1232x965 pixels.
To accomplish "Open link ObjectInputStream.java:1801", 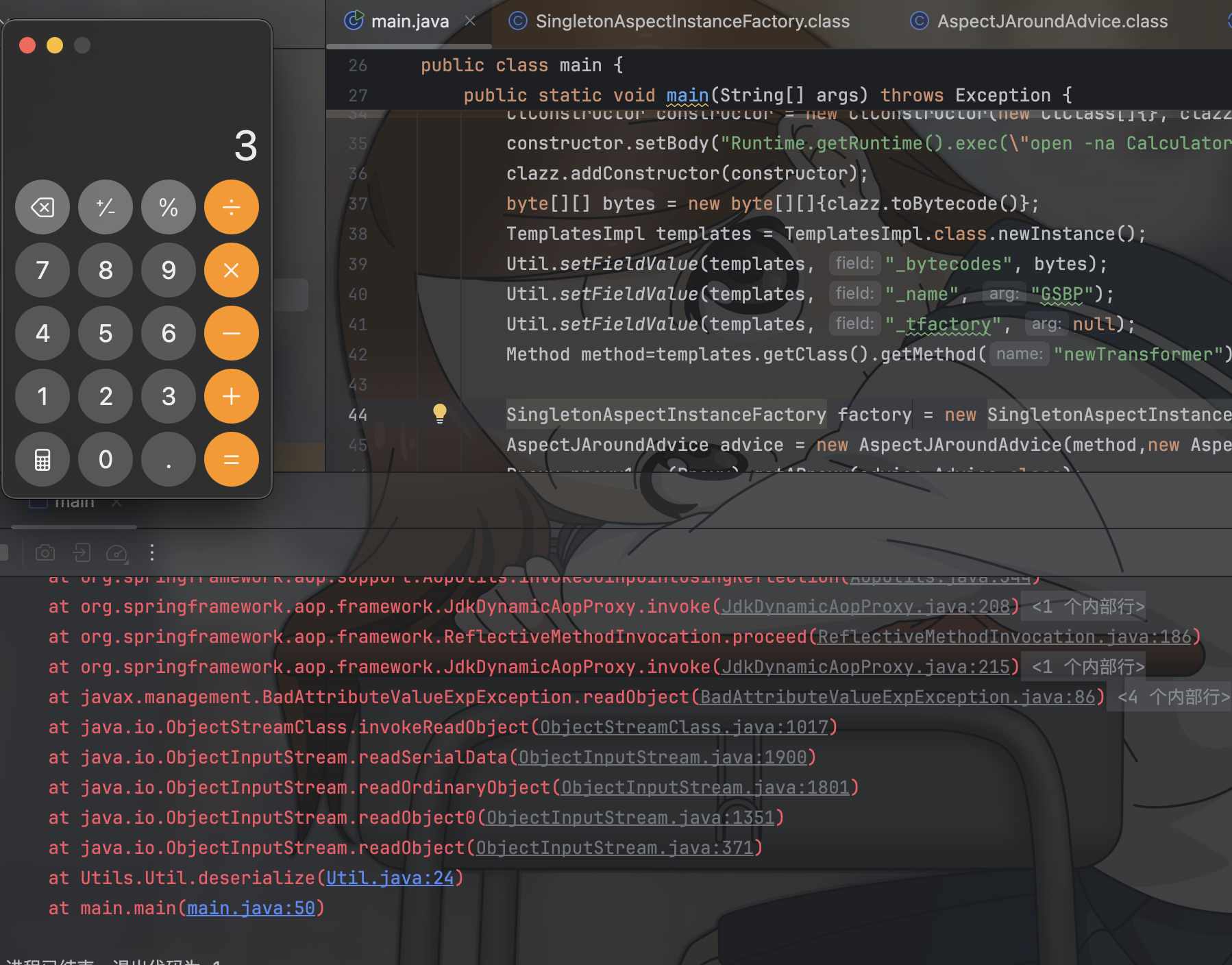I will click(705, 787).
